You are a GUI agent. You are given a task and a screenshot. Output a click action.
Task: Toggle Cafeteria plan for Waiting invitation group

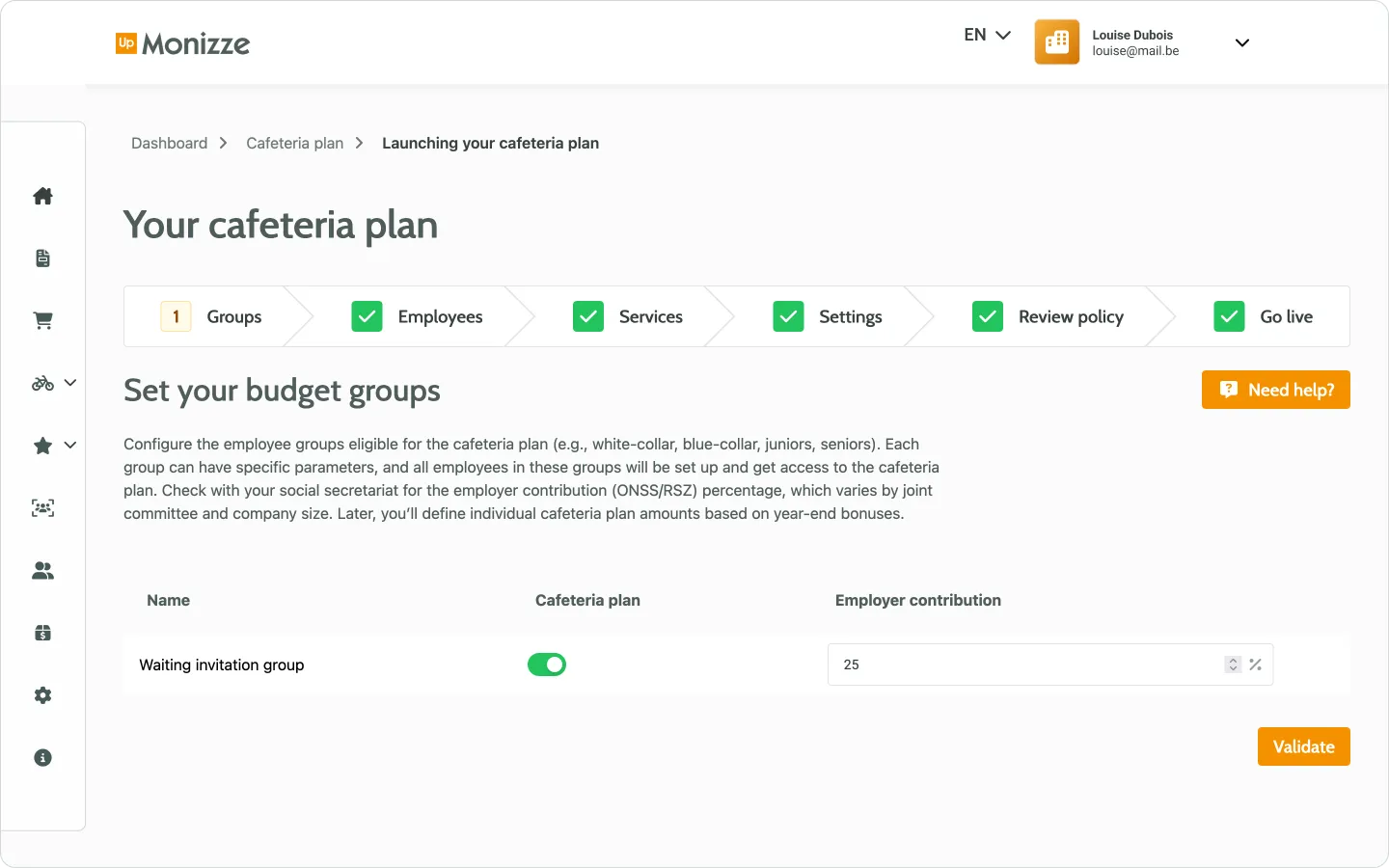pyautogui.click(x=547, y=665)
